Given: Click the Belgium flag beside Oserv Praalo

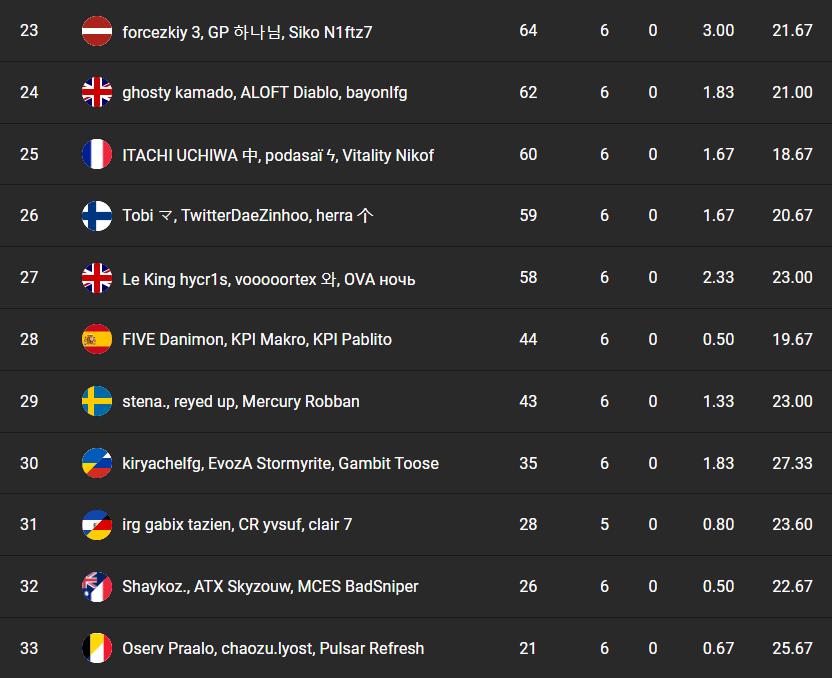Looking at the screenshot, I should point(97,648).
